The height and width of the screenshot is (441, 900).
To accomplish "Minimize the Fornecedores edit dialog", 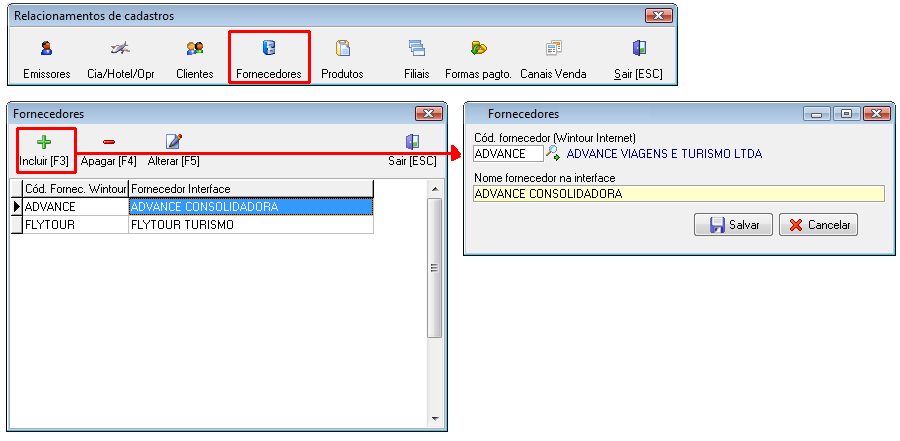I will click(817, 114).
